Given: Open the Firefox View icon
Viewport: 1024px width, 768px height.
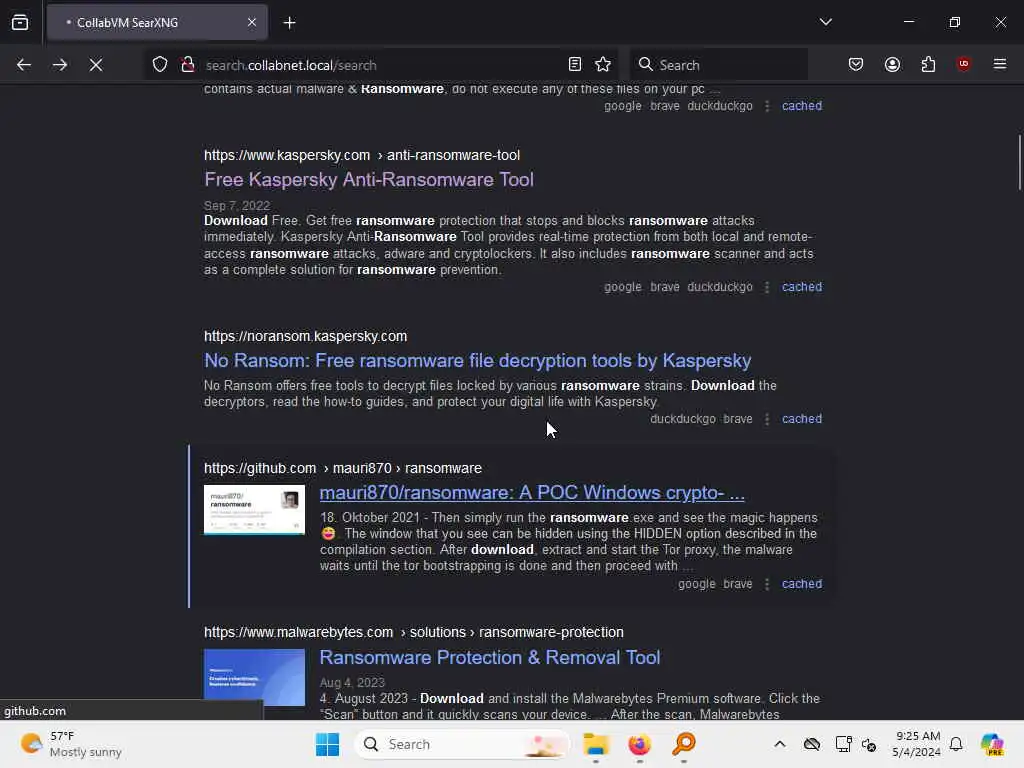Looking at the screenshot, I should pos(20,23).
